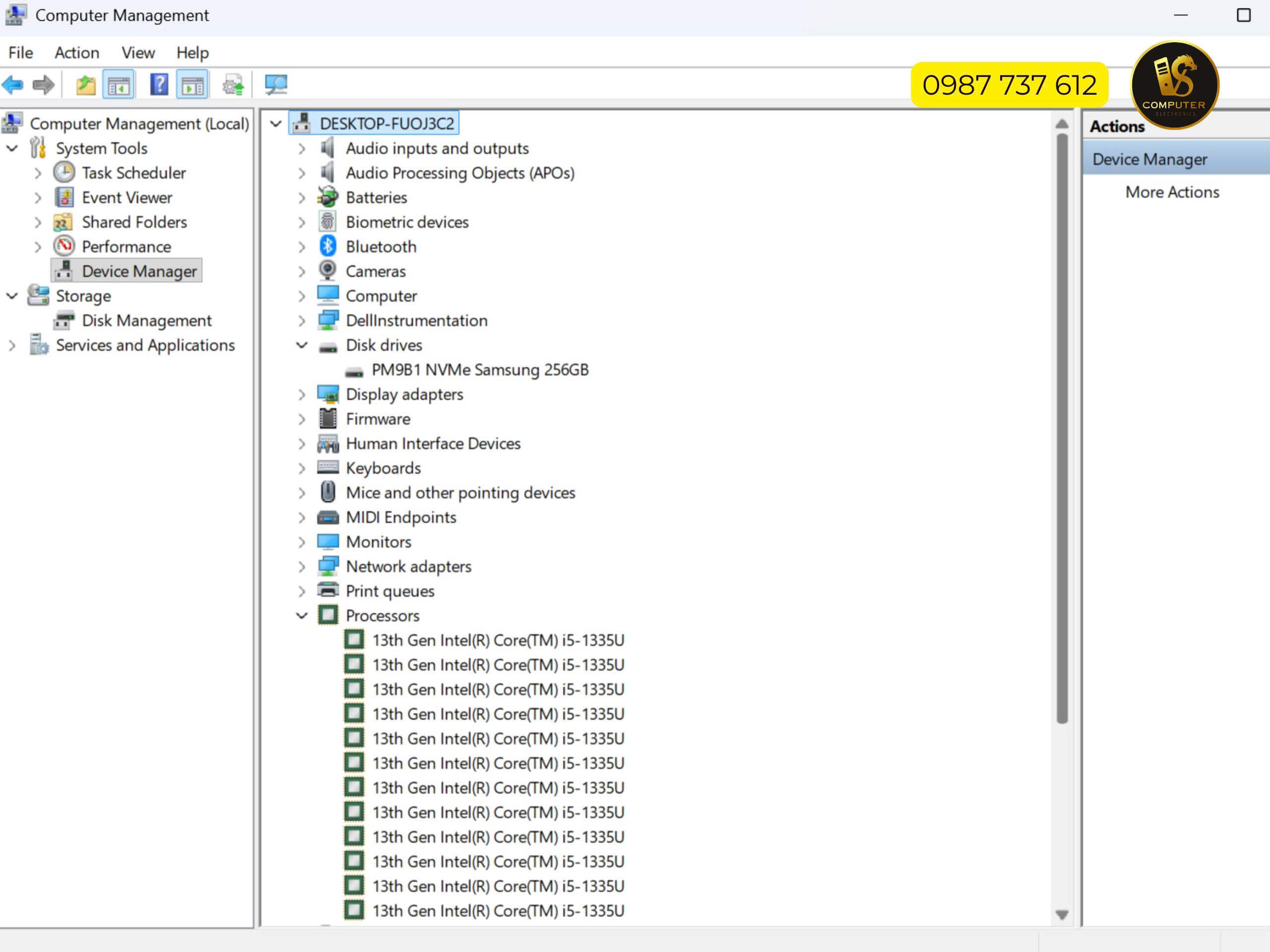
Task: Click the device list scroll up arrow
Action: pyautogui.click(x=1062, y=123)
